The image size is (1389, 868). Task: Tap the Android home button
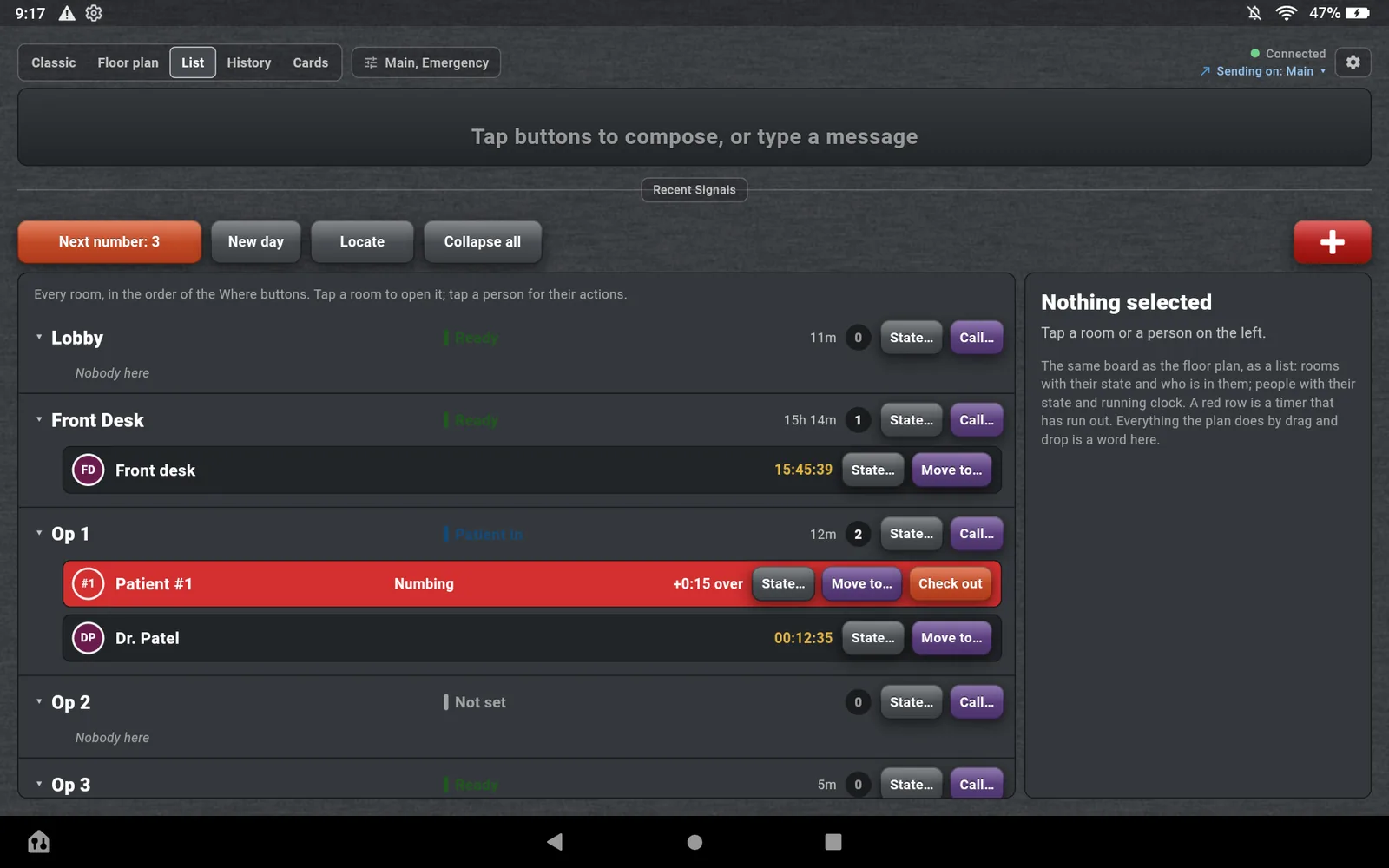694,841
